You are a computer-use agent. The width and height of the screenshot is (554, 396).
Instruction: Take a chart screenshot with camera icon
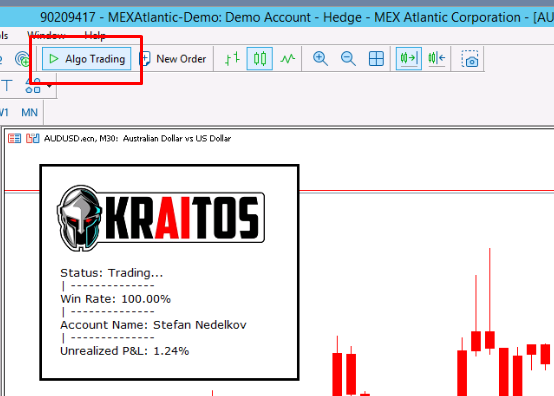[x=470, y=59]
